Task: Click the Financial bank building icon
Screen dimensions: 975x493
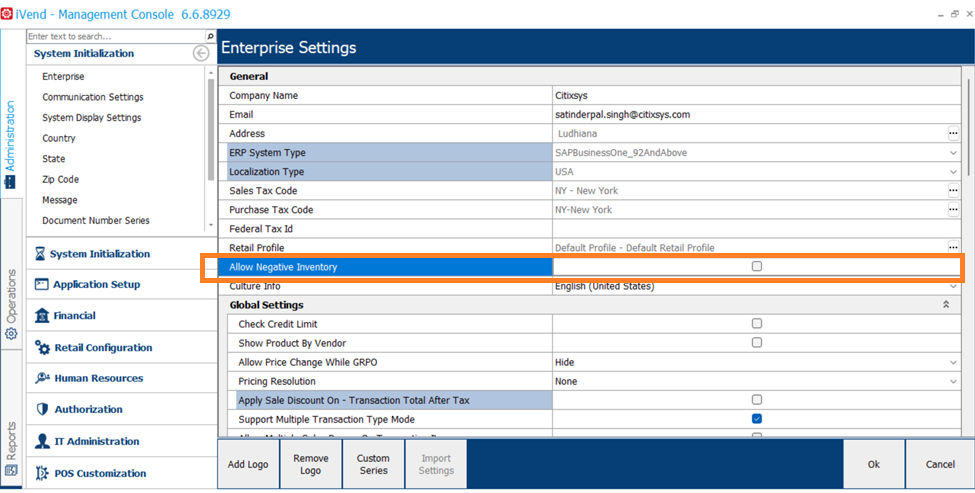Action: (x=42, y=315)
